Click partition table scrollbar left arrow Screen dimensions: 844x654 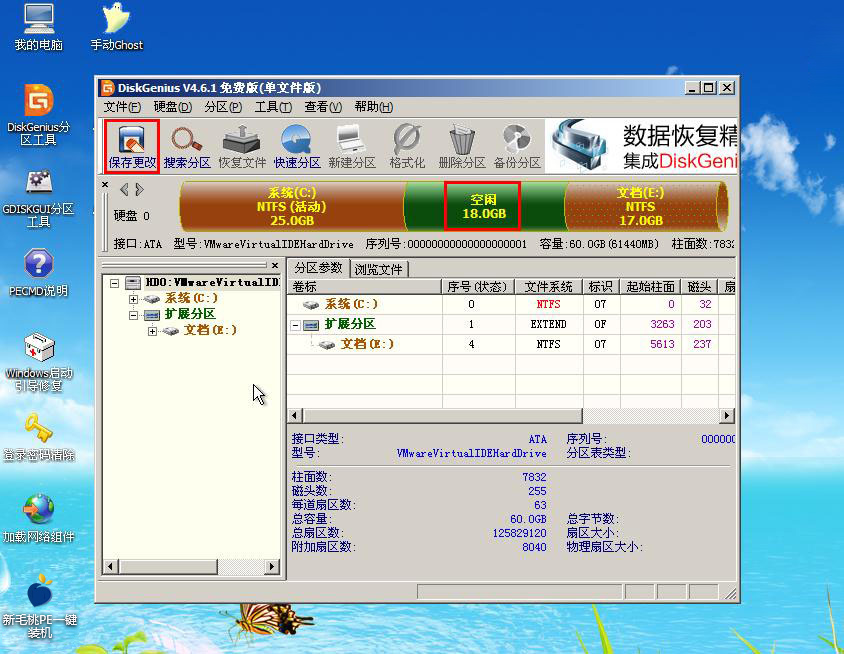[x=294, y=416]
